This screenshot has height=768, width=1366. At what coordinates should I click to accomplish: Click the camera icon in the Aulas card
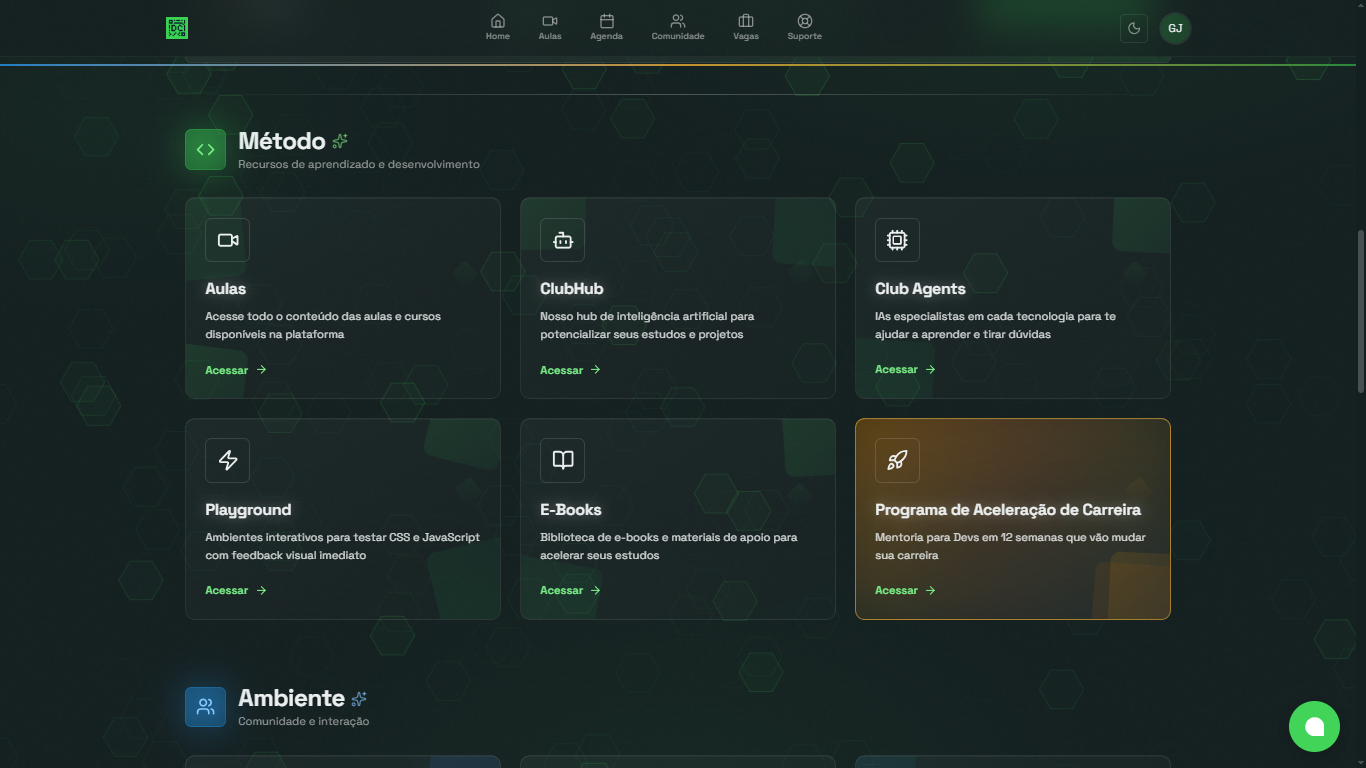[x=228, y=240]
